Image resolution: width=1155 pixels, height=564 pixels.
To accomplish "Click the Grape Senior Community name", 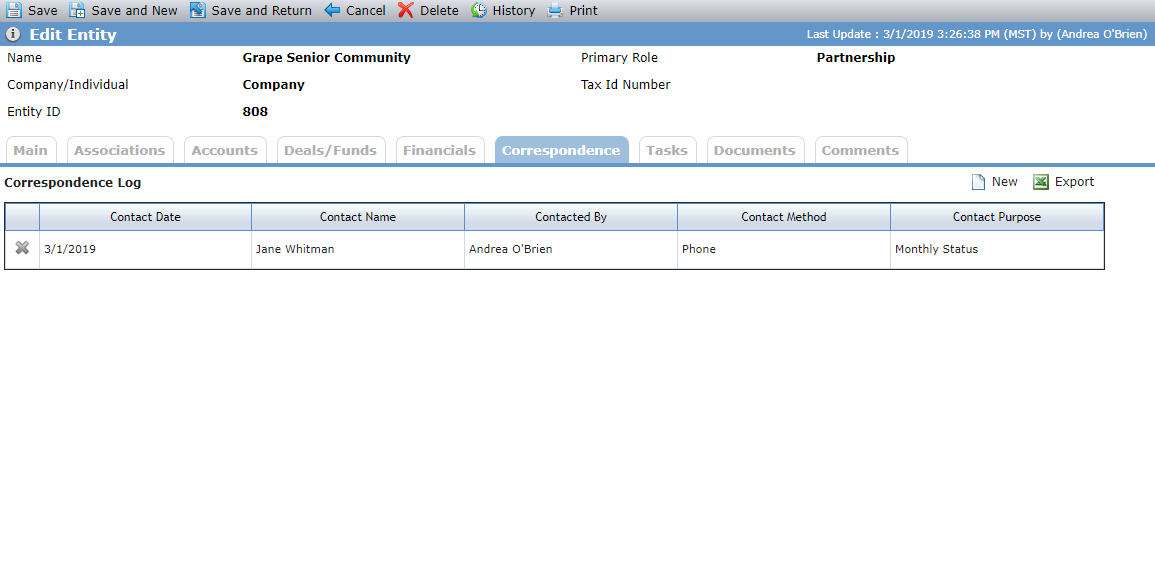I will tap(326, 57).
